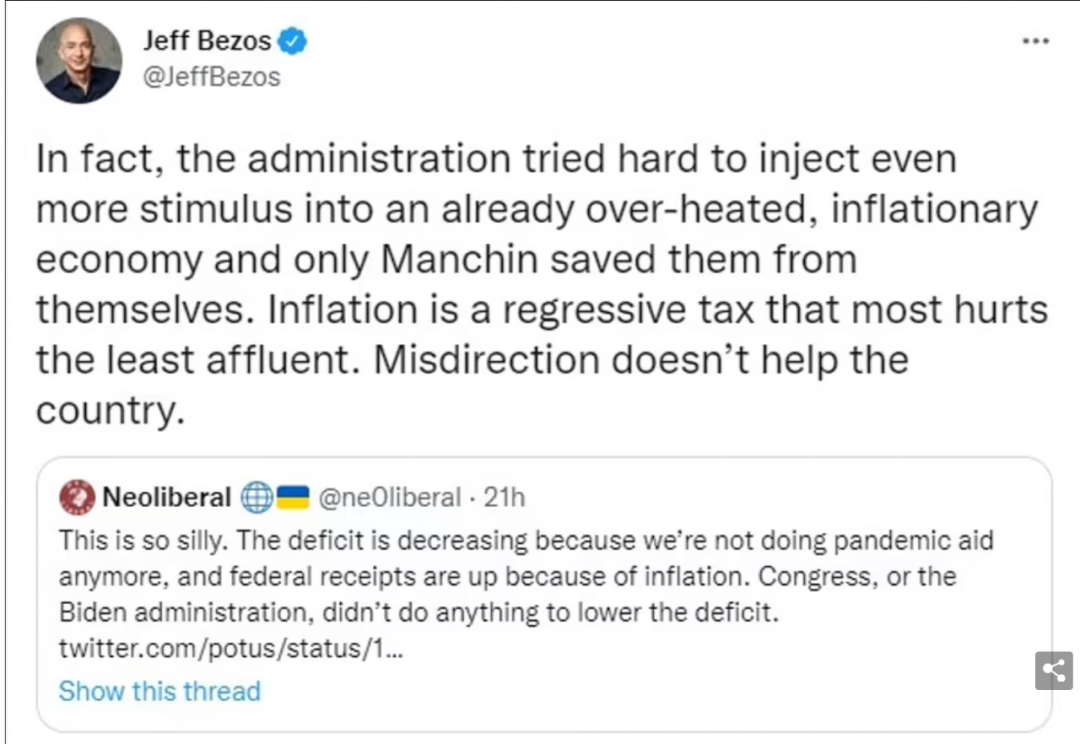
Task: Open the 21h timestamp of quoted tweet
Action: (504, 497)
